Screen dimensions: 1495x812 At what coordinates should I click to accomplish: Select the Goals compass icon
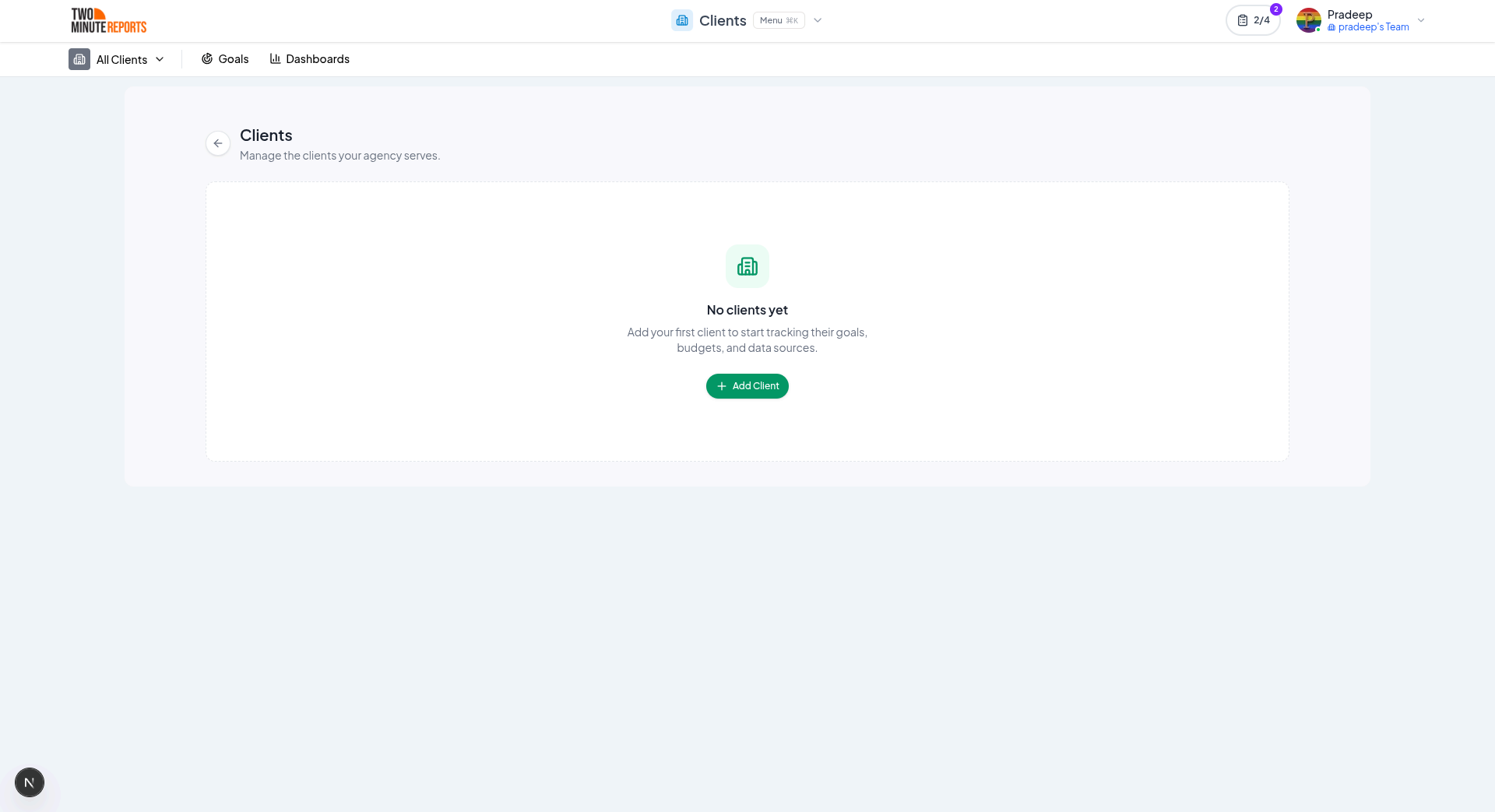point(206,58)
